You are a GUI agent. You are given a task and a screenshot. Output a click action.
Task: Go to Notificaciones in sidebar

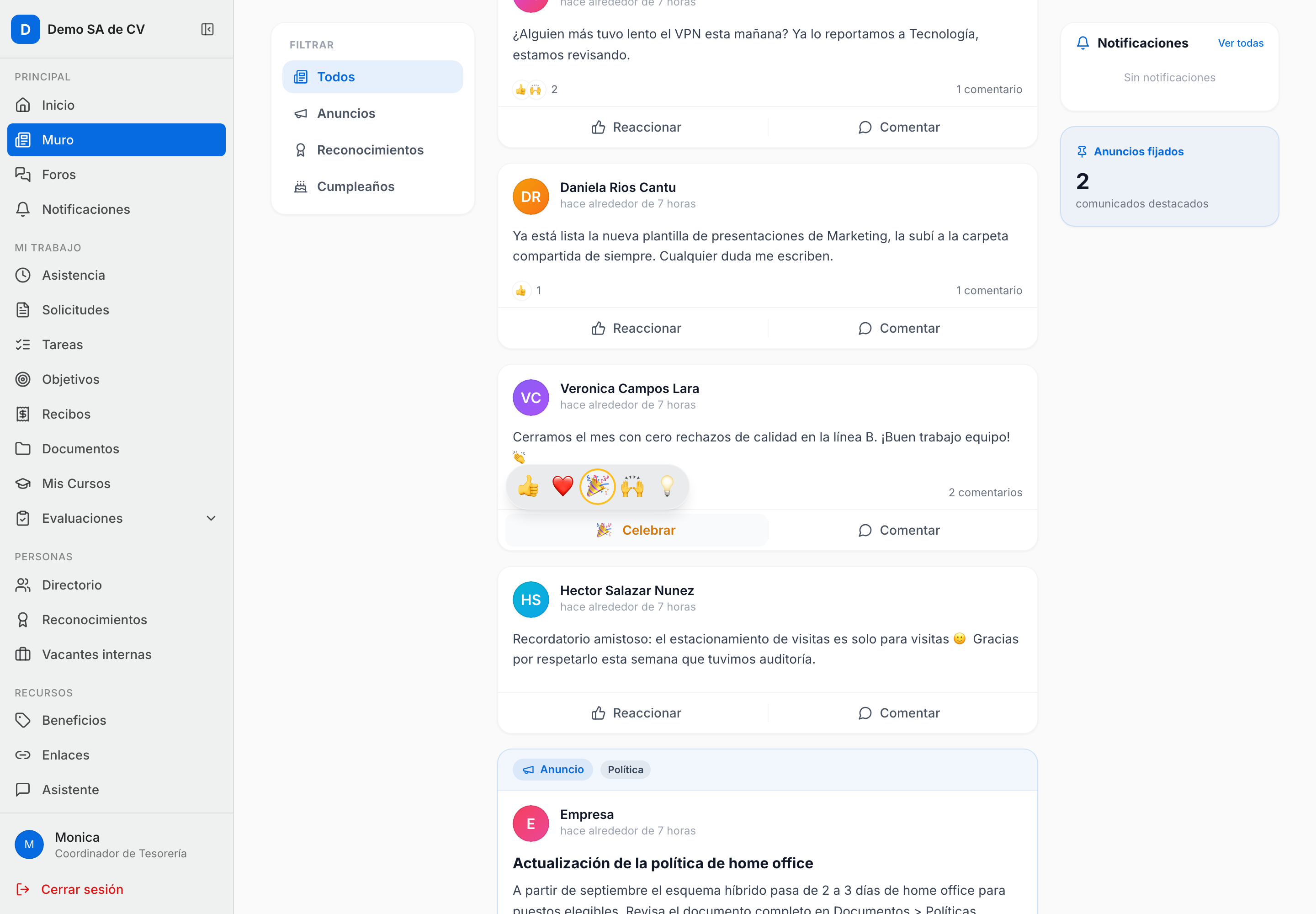pos(116,209)
